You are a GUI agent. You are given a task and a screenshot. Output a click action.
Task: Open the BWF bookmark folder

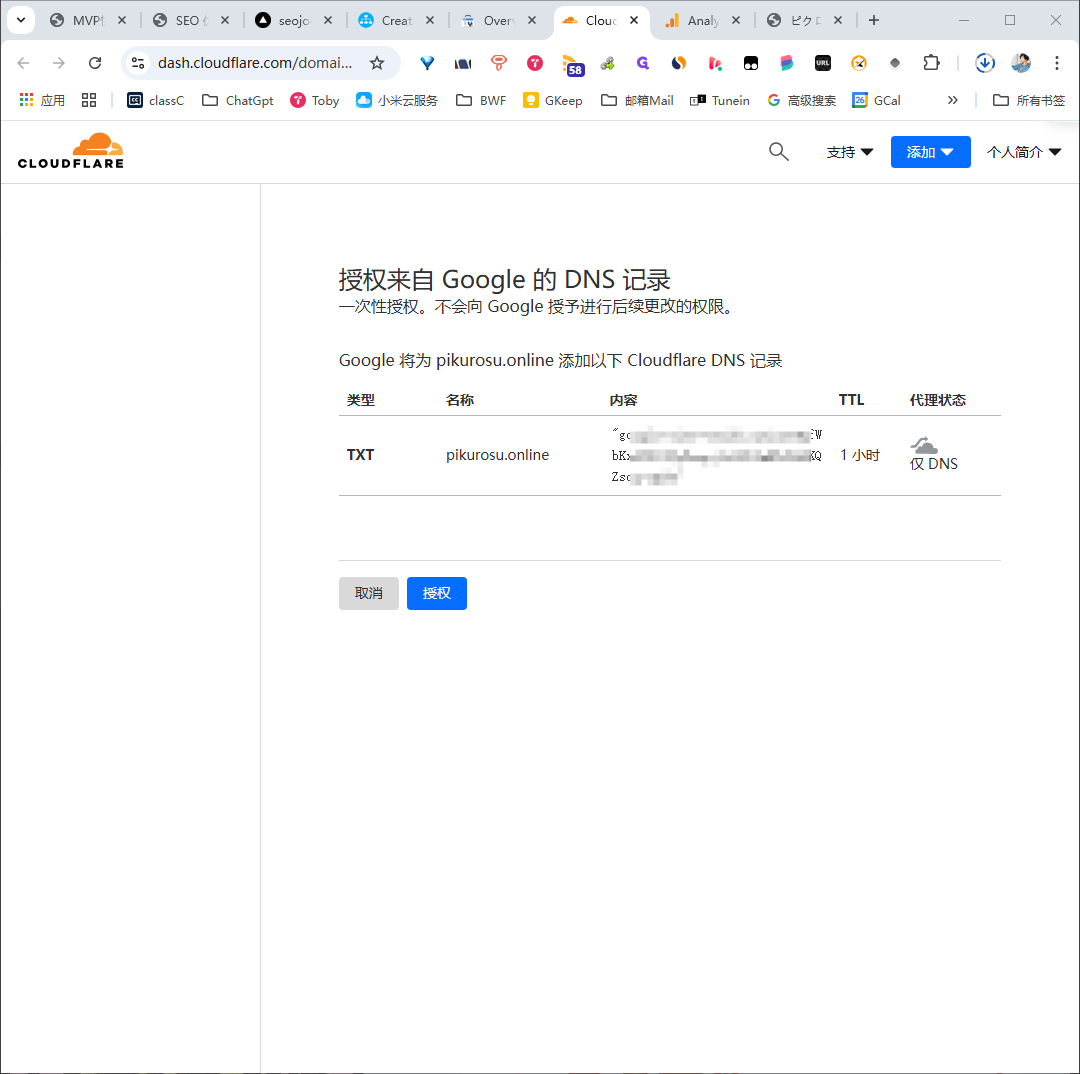[481, 101]
